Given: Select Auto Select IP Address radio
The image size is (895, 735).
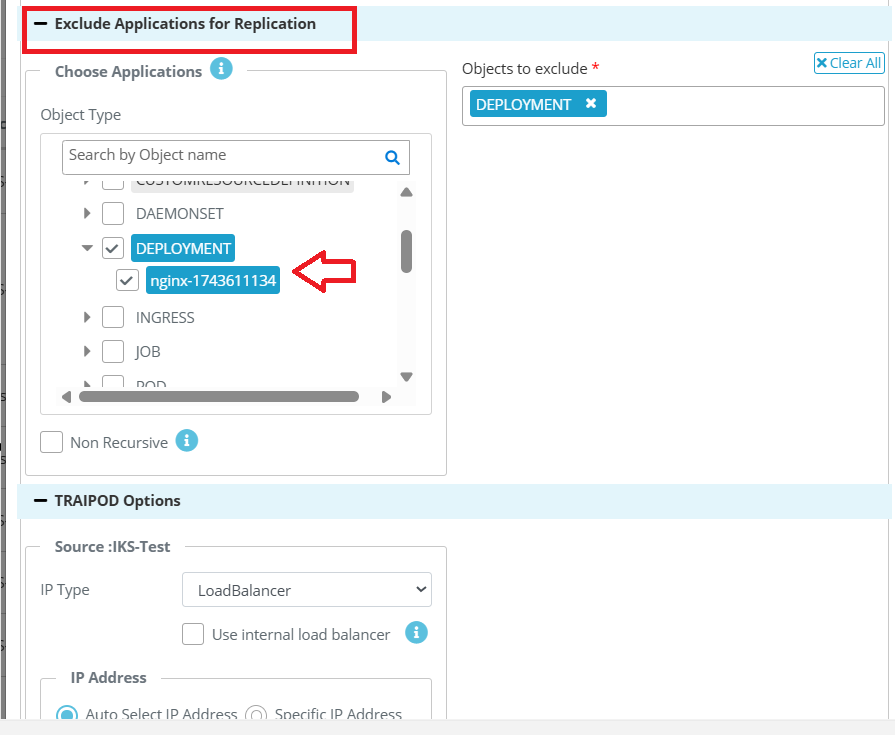Looking at the screenshot, I should pos(67,714).
